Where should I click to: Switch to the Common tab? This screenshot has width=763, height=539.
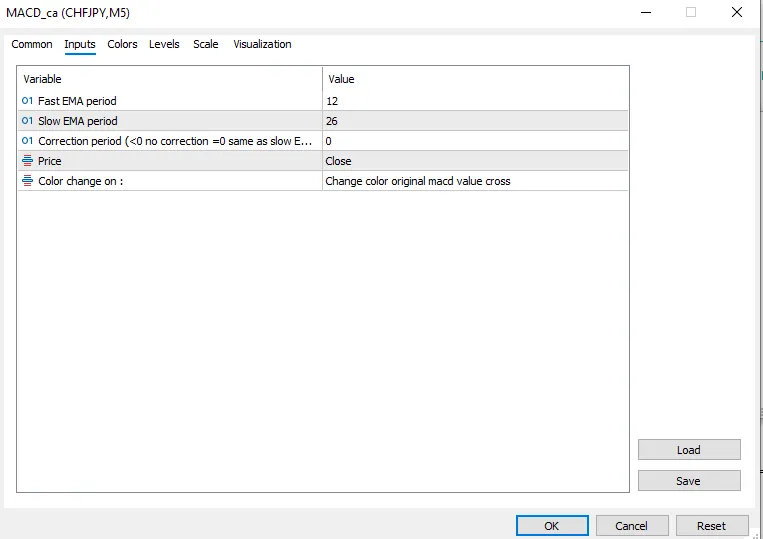(x=32, y=44)
